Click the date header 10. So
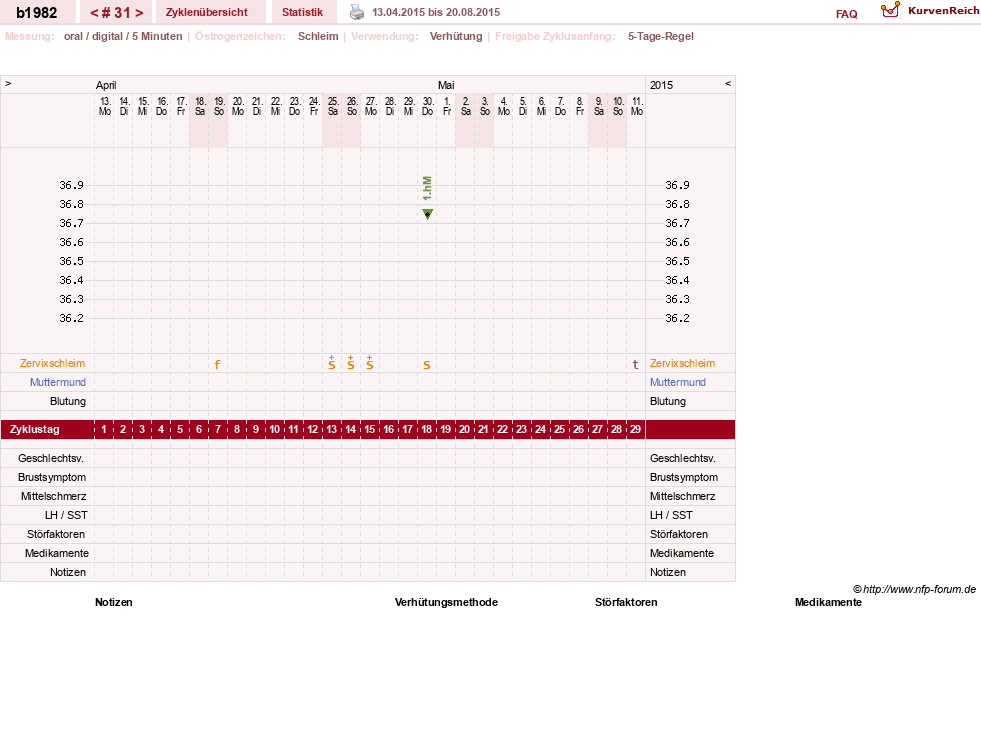The image size is (981, 741). tap(618, 106)
